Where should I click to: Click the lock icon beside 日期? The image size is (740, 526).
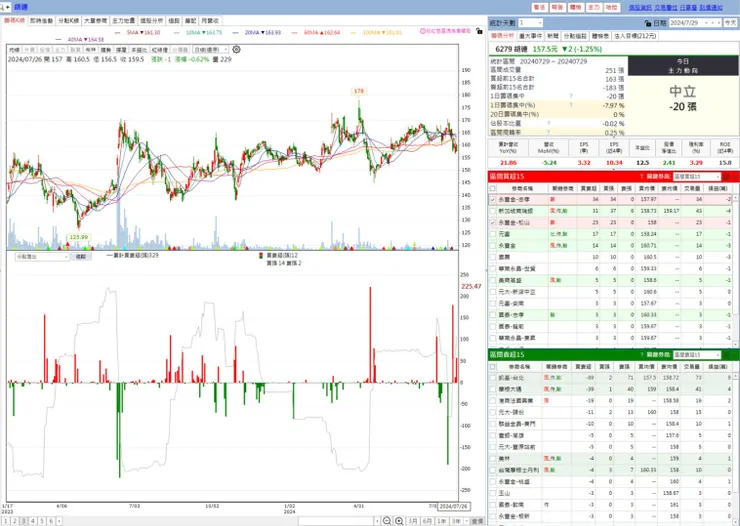[x=648, y=23]
